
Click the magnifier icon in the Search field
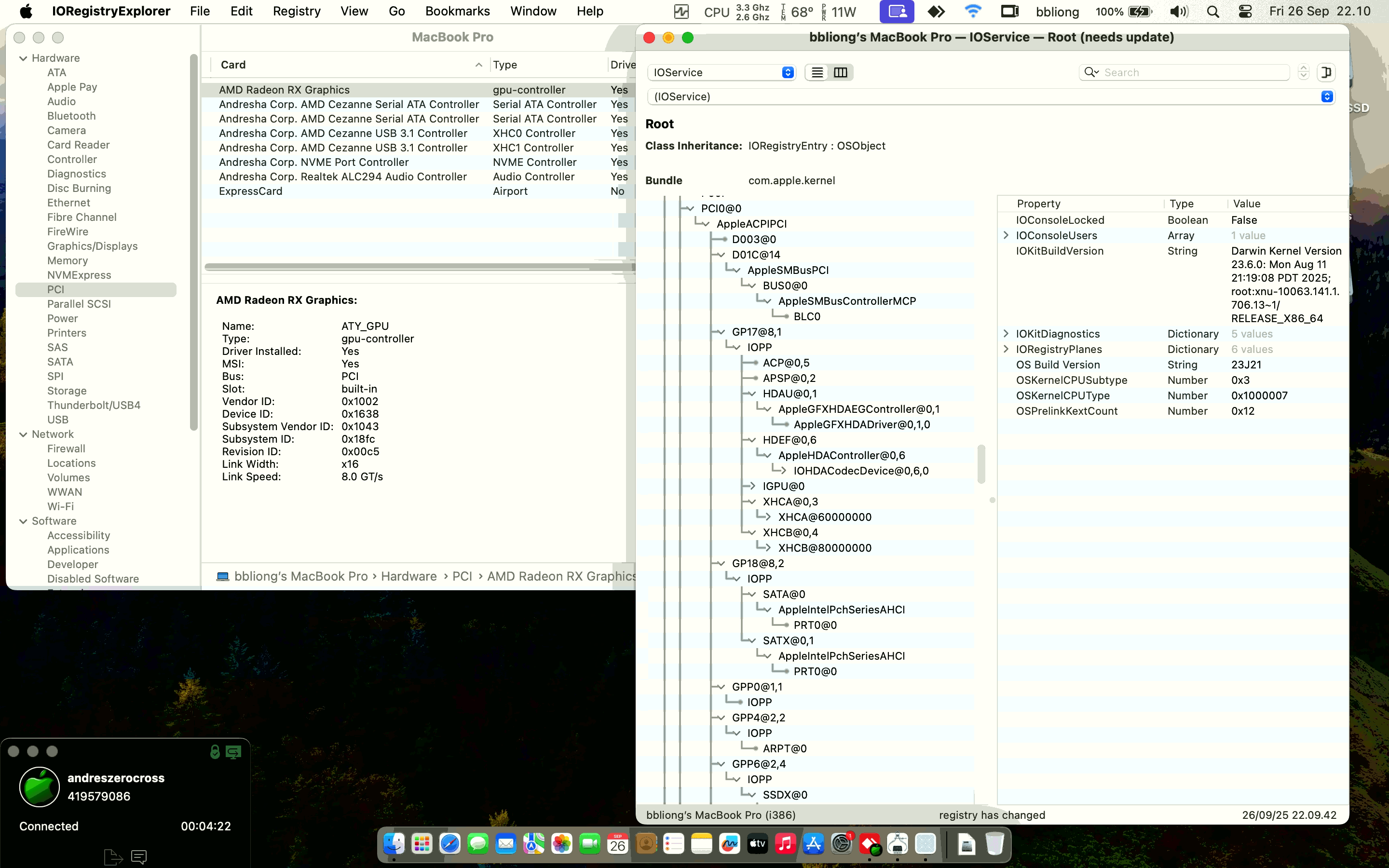click(x=1090, y=72)
